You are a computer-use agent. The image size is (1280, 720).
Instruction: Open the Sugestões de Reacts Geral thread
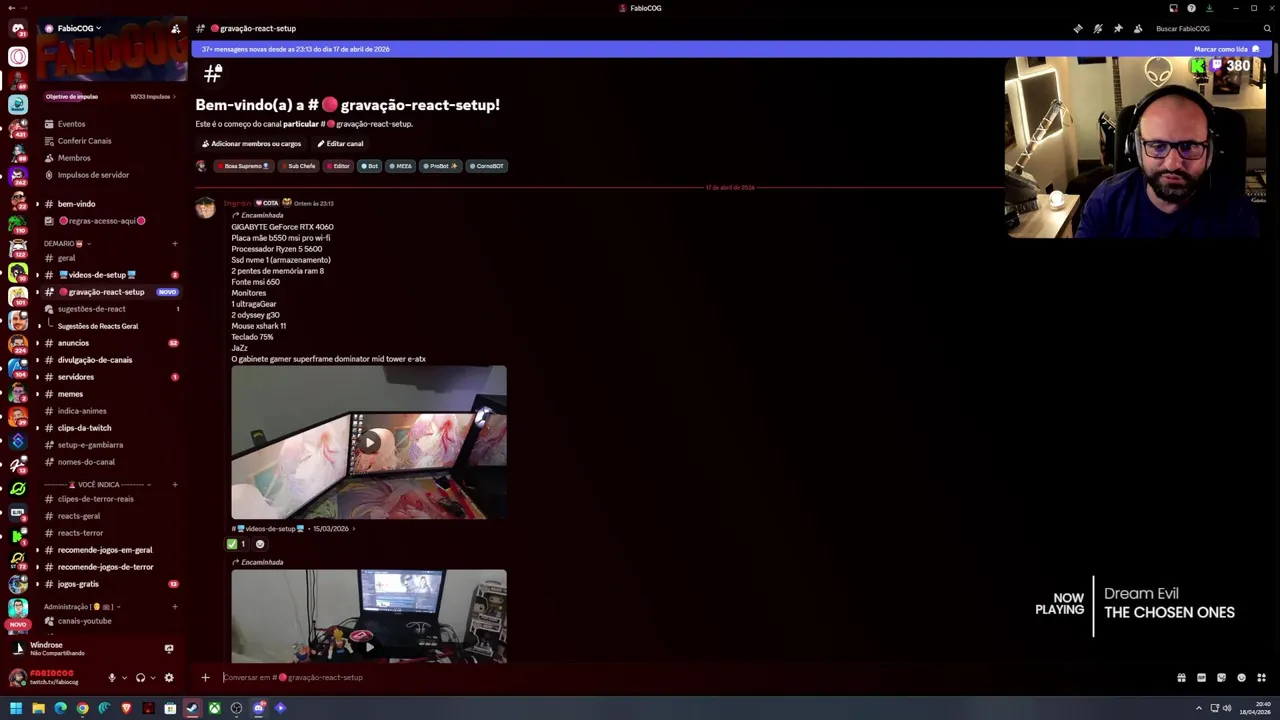click(x=98, y=326)
